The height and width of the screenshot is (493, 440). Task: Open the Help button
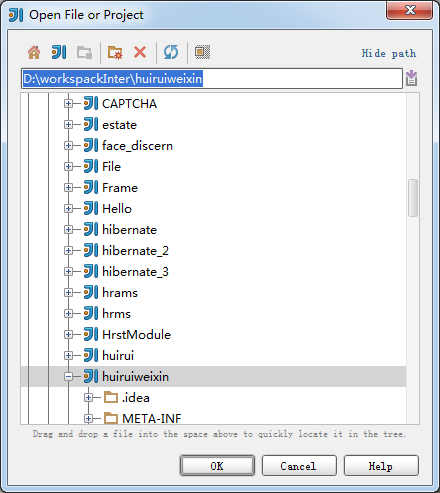[x=381, y=466]
